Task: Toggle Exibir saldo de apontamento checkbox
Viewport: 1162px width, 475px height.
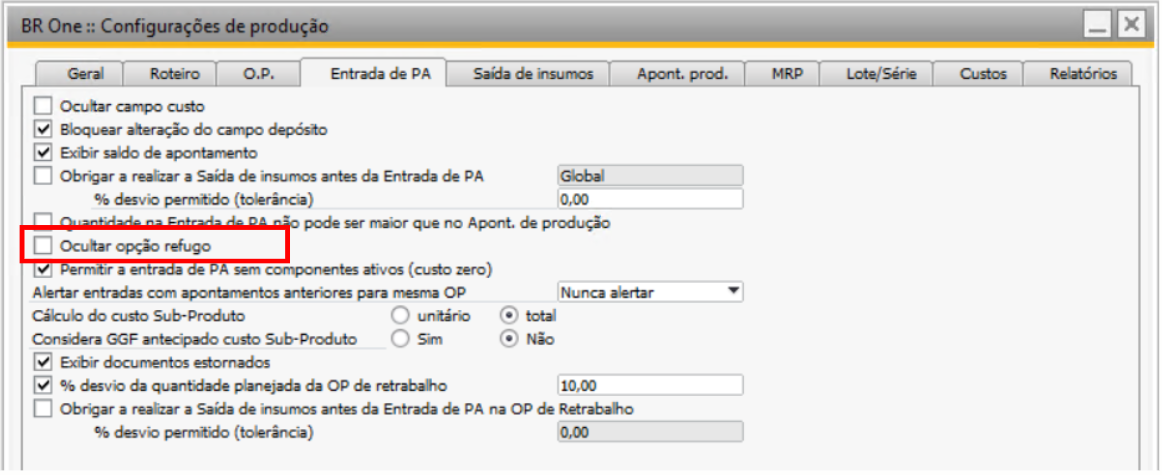Action: click(42, 153)
